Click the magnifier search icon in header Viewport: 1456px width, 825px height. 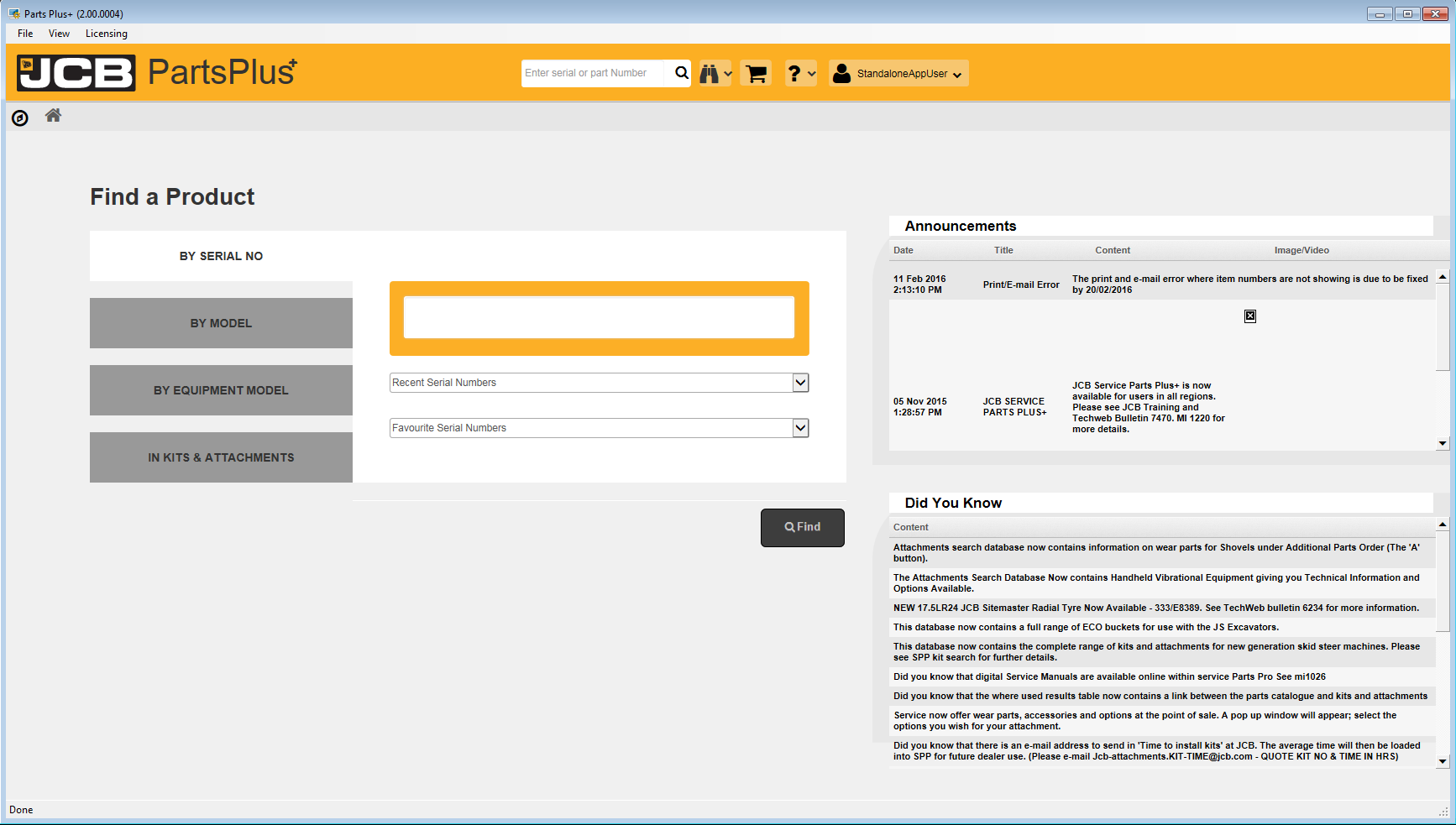(x=681, y=73)
